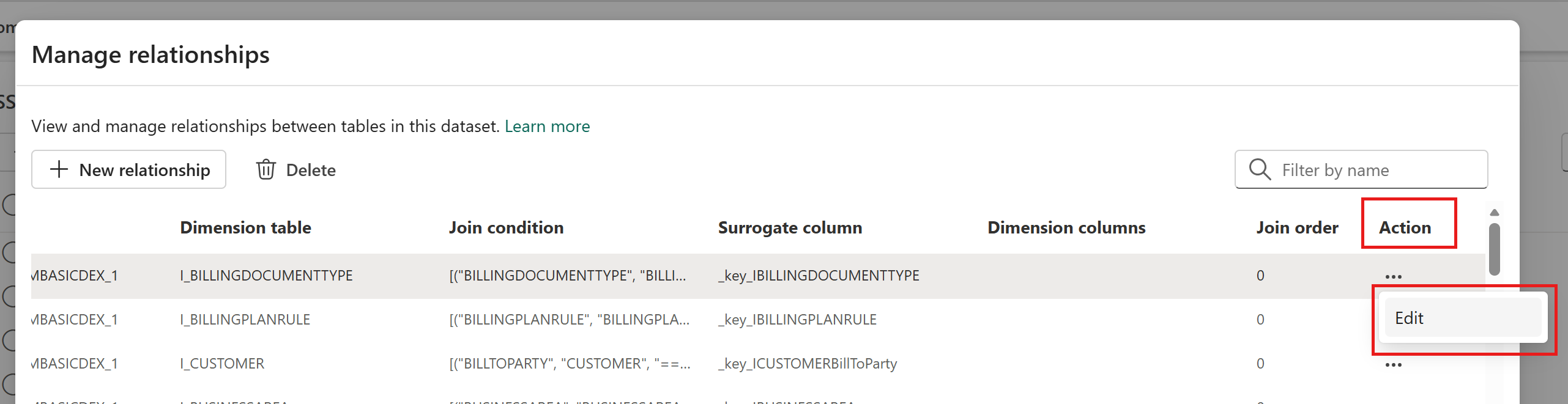Click the Join condition column header

(x=506, y=227)
